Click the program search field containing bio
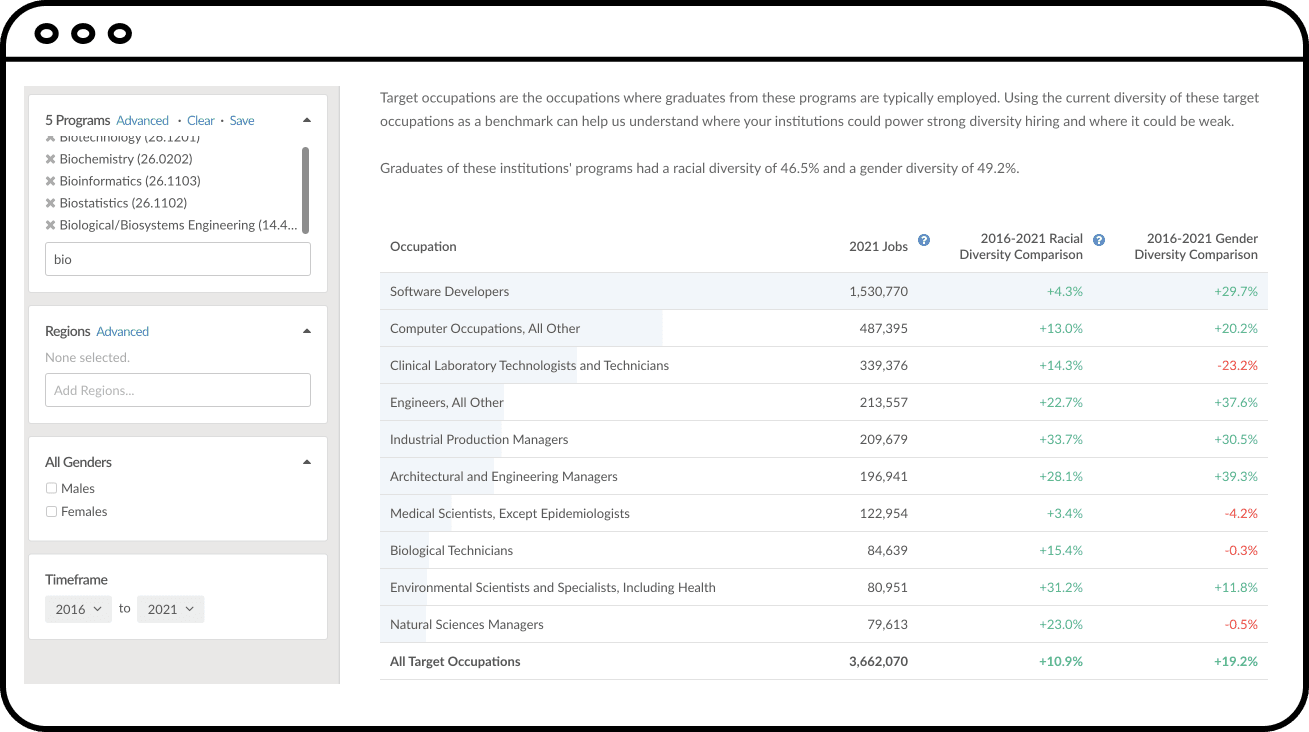1309x732 pixels. pos(178,259)
